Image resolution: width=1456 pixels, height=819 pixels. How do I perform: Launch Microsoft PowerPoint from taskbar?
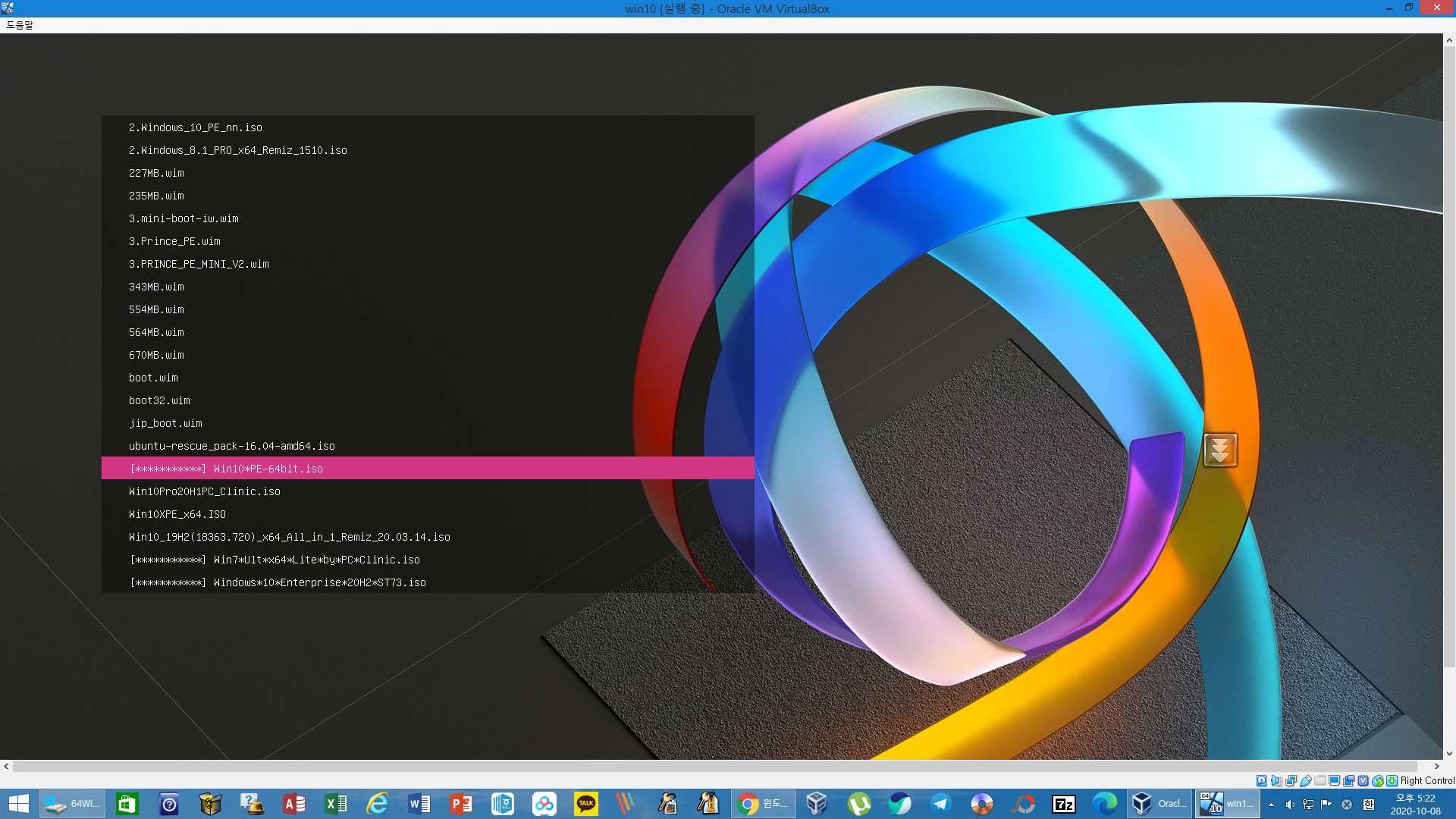[x=461, y=804]
